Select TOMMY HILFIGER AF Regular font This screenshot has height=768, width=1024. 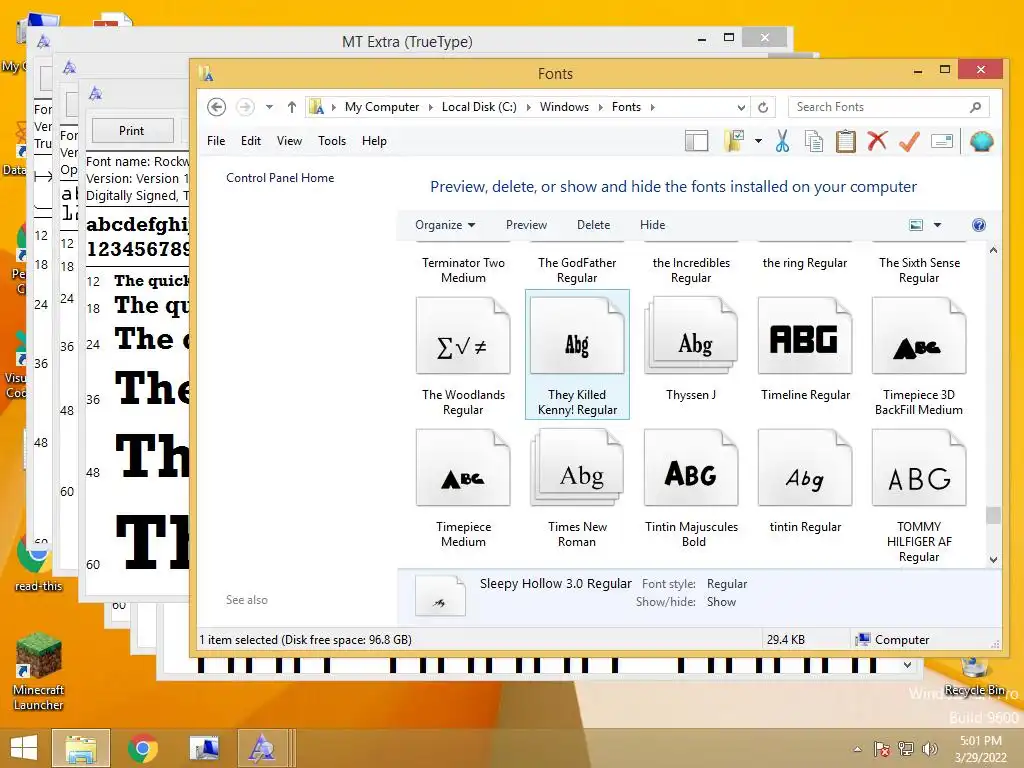click(x=919, y=495)
